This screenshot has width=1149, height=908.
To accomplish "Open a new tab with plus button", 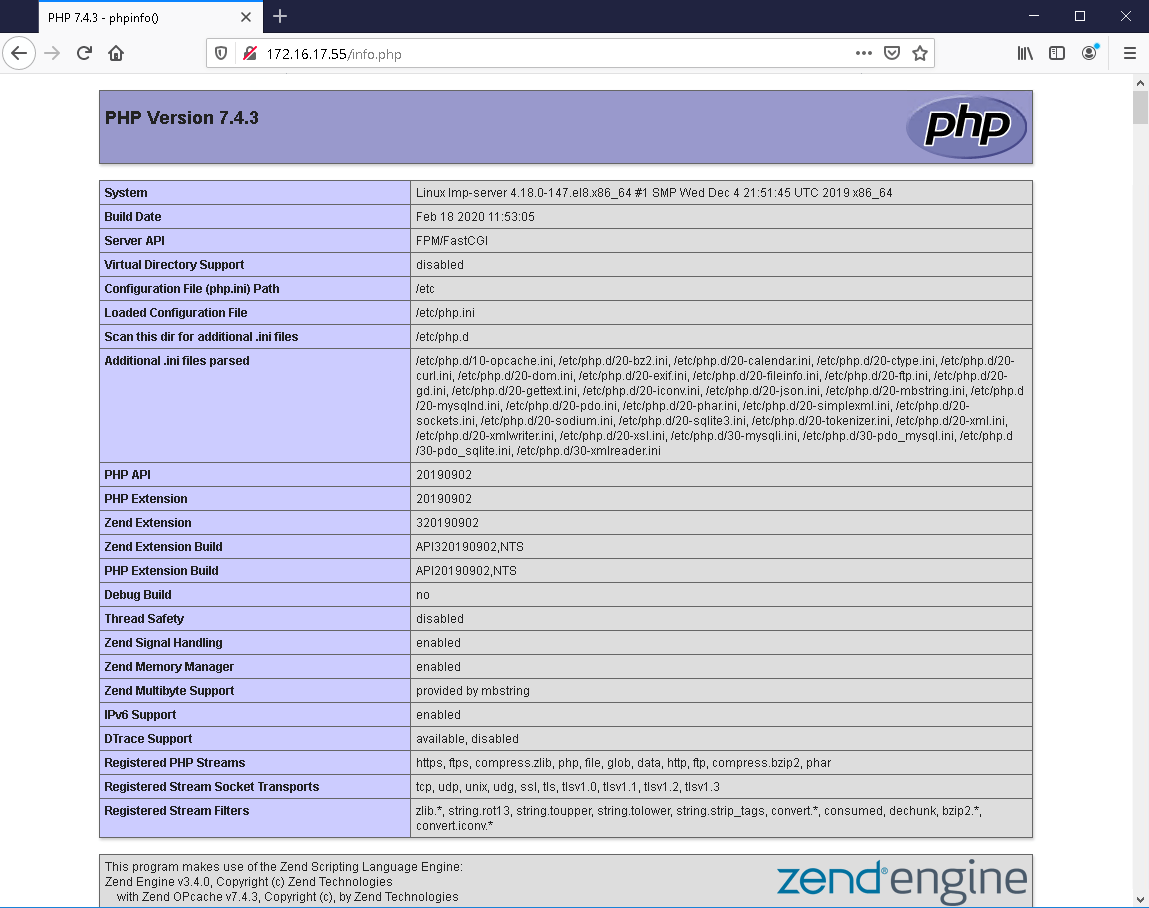I will click(x=280, y=17).
